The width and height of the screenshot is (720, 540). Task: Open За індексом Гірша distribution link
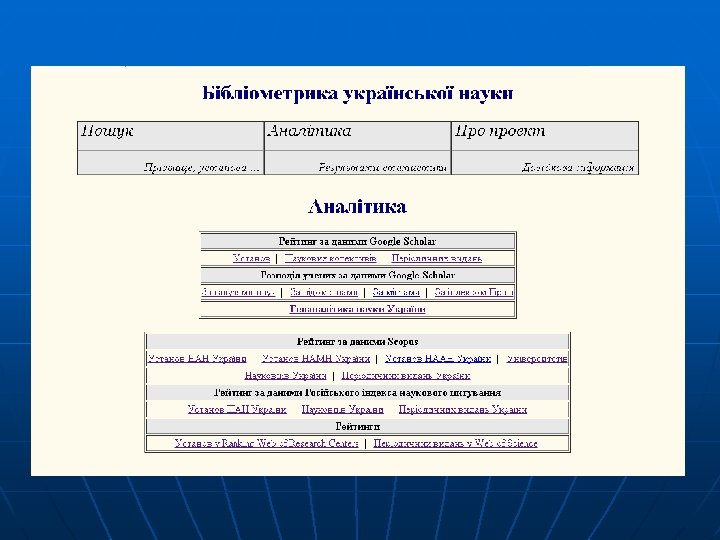coord(473,292)
